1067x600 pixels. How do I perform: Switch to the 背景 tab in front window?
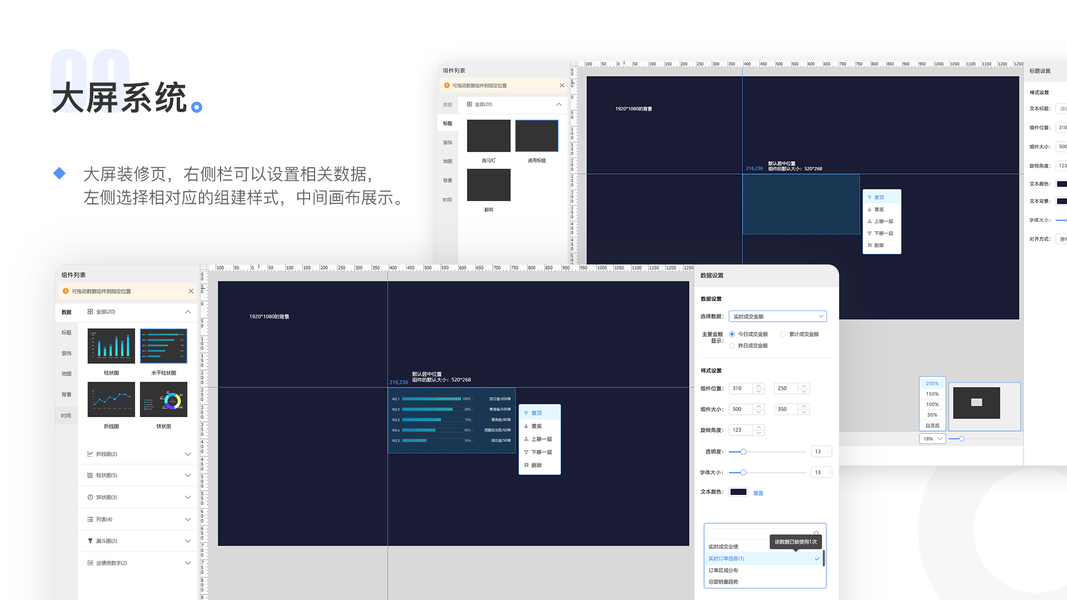coord(67,395)
